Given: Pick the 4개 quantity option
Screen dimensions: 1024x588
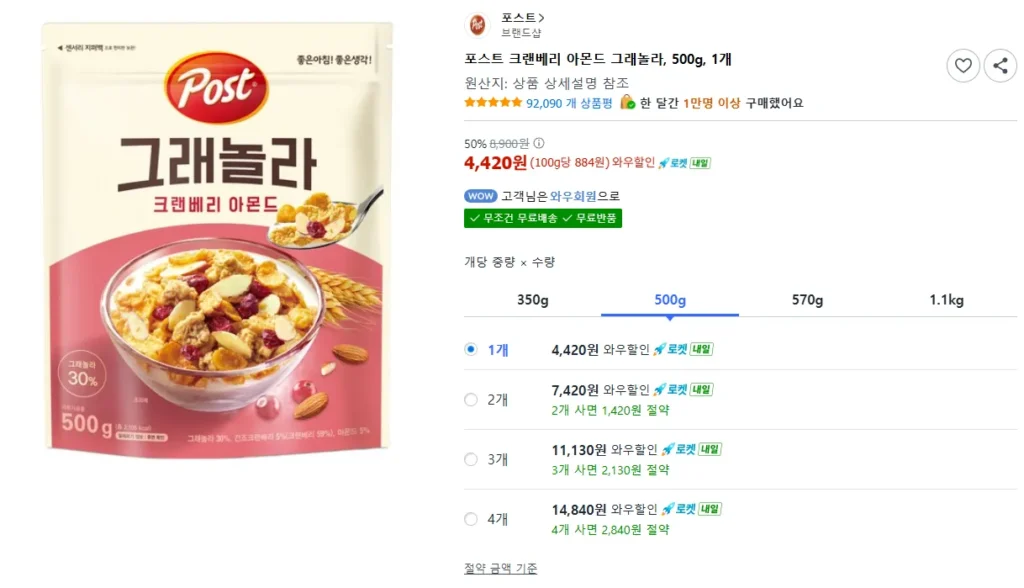Looking at the screenshot, I should click(x=470, y=519).
